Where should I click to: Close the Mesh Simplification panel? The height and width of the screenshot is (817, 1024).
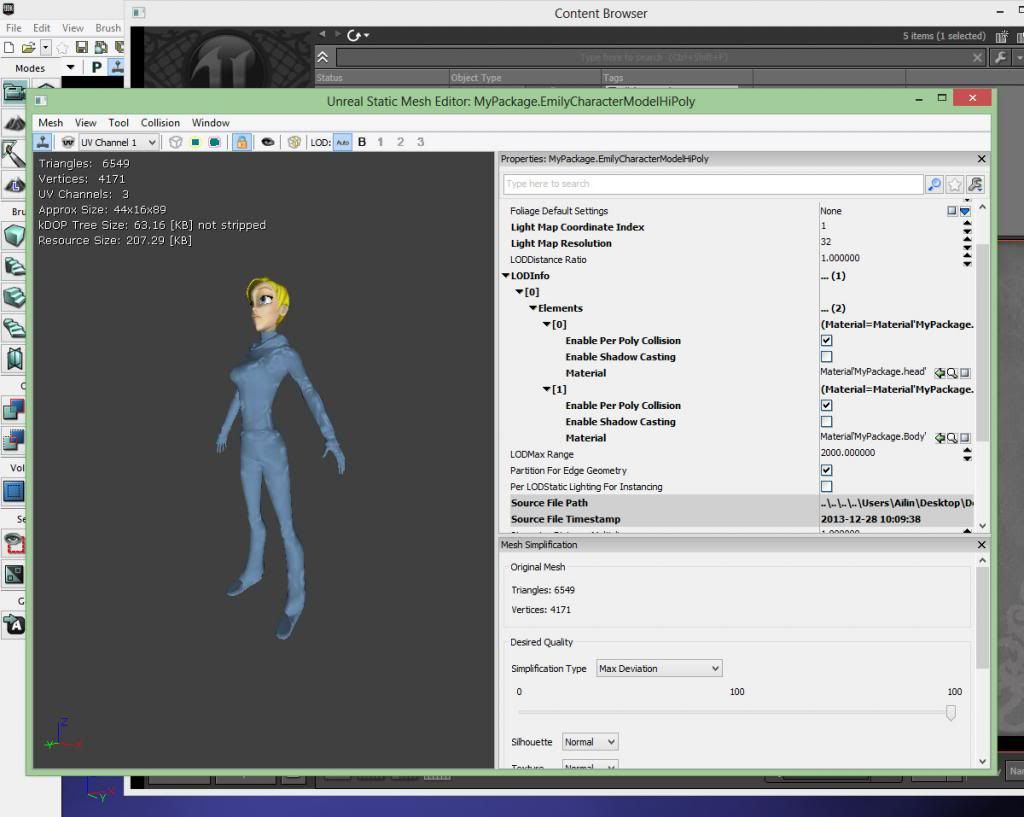981,545
